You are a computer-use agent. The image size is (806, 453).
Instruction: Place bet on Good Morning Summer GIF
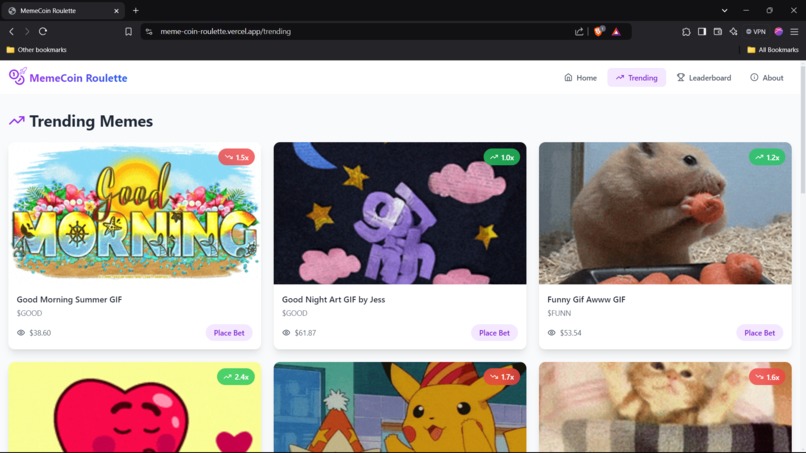(229, 333)
